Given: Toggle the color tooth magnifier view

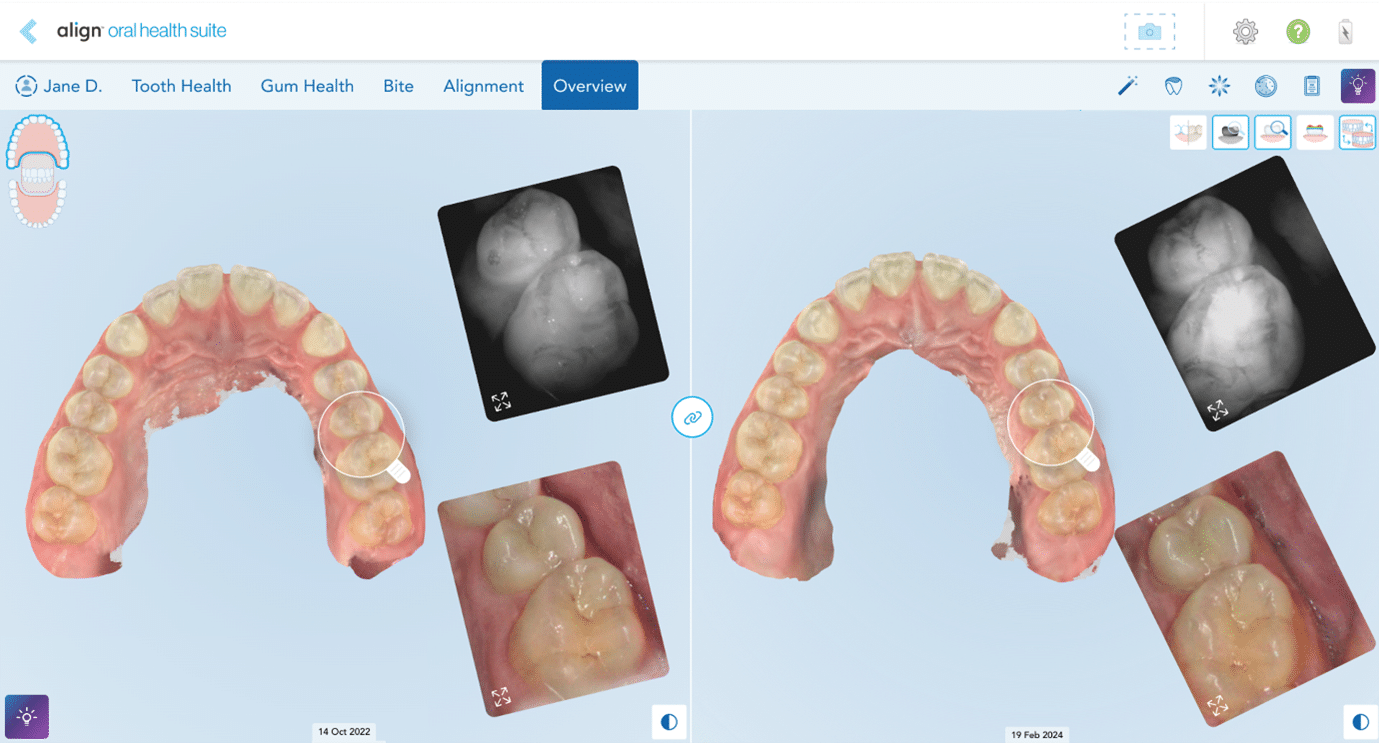Looking at the screenshot, I should [x=1273, y=132].
